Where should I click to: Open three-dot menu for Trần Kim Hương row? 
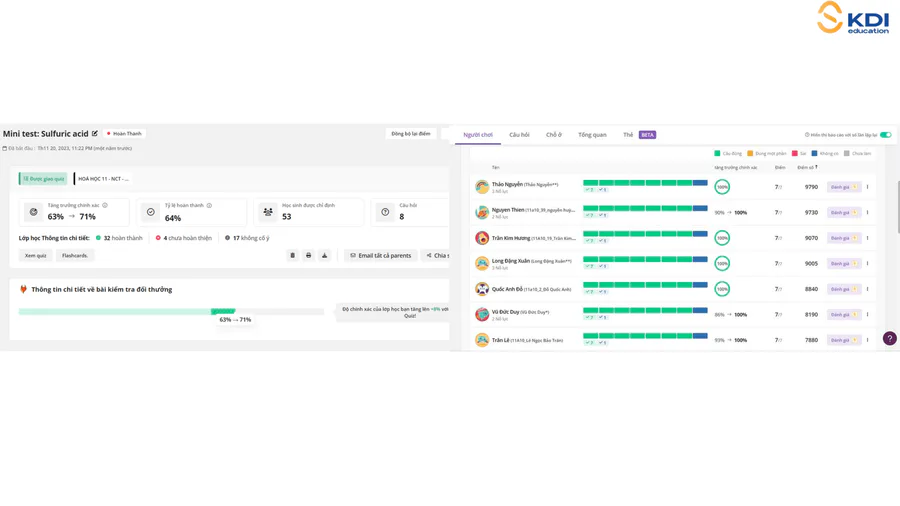867,238
